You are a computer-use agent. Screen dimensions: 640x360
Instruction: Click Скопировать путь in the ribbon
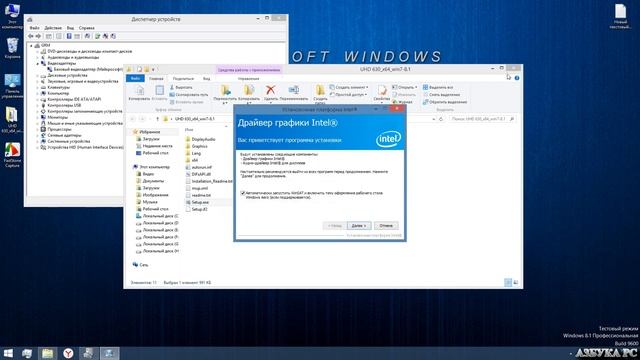point(189,95)
